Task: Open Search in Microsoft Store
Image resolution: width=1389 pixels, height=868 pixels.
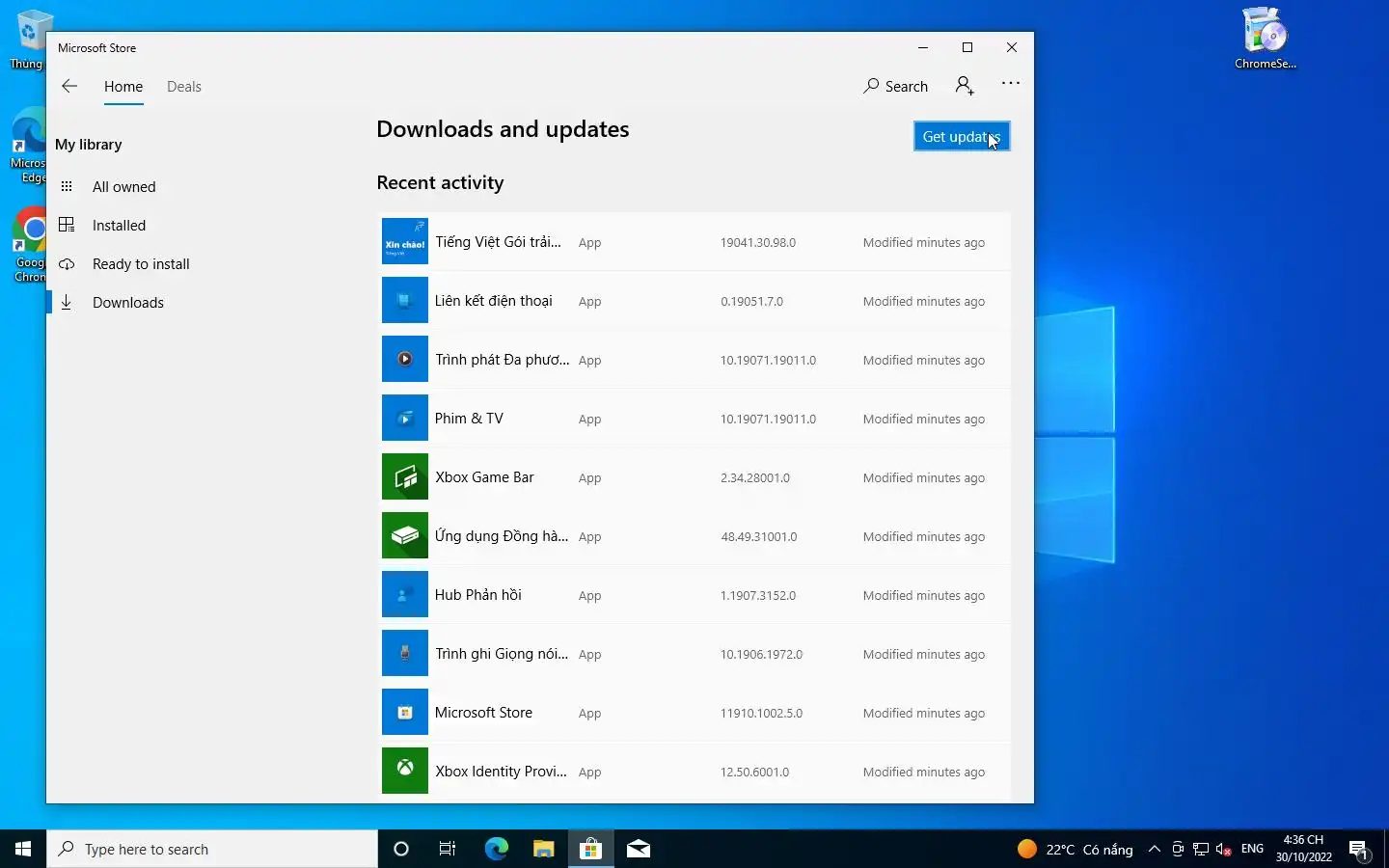Action: pos(896,86)
